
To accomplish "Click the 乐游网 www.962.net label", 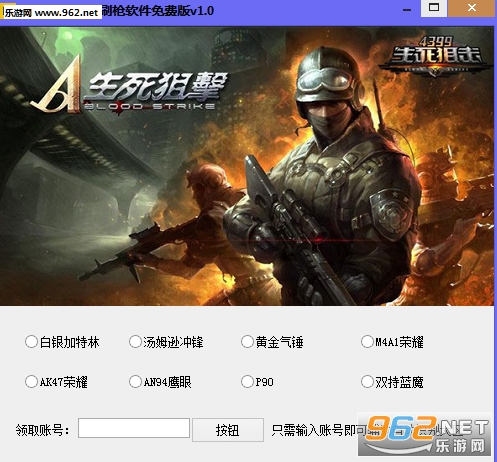I will click(51, 12).
